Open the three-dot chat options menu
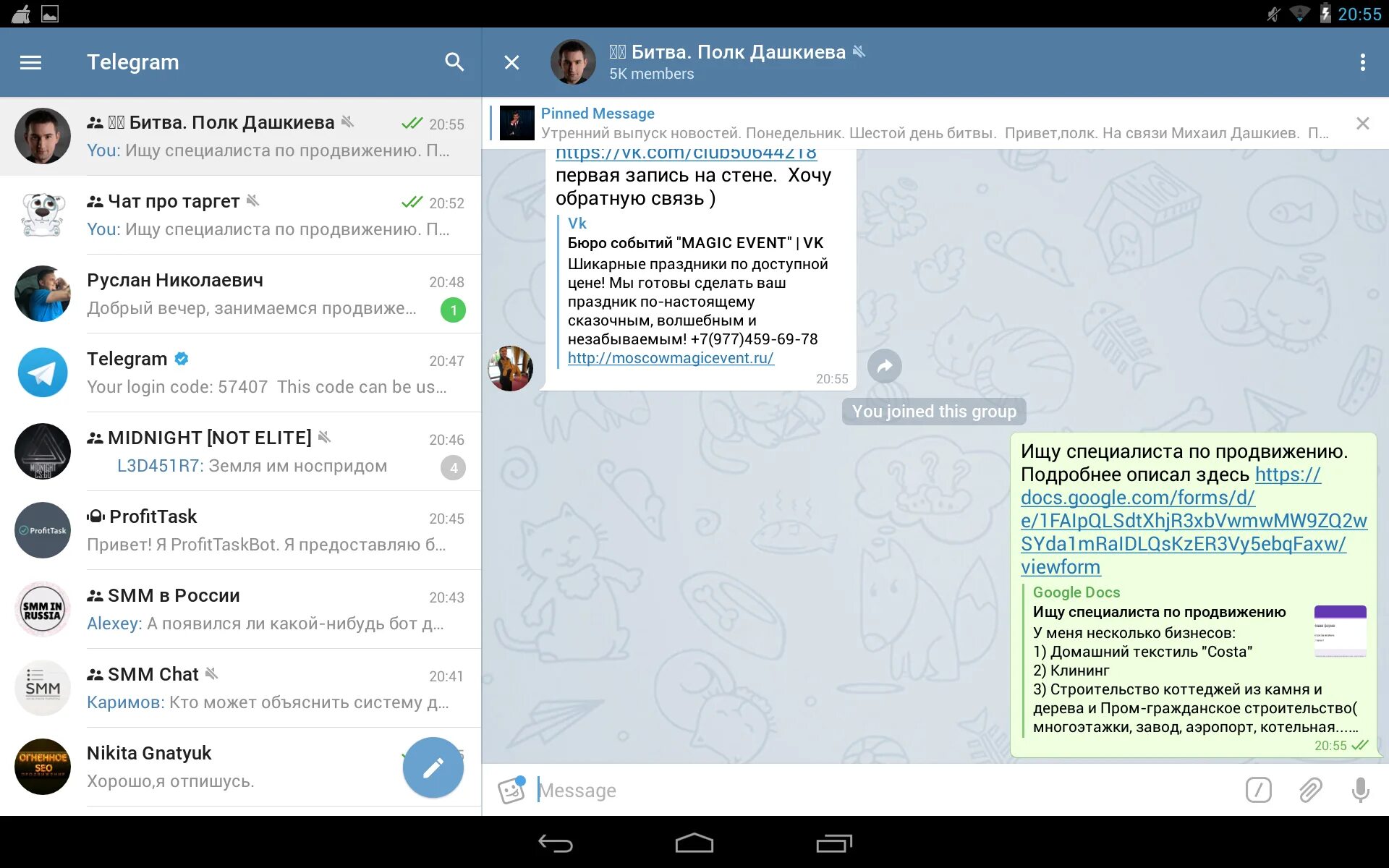The height and width of the screenshot is (868, 1389). tap(1362, 62)
